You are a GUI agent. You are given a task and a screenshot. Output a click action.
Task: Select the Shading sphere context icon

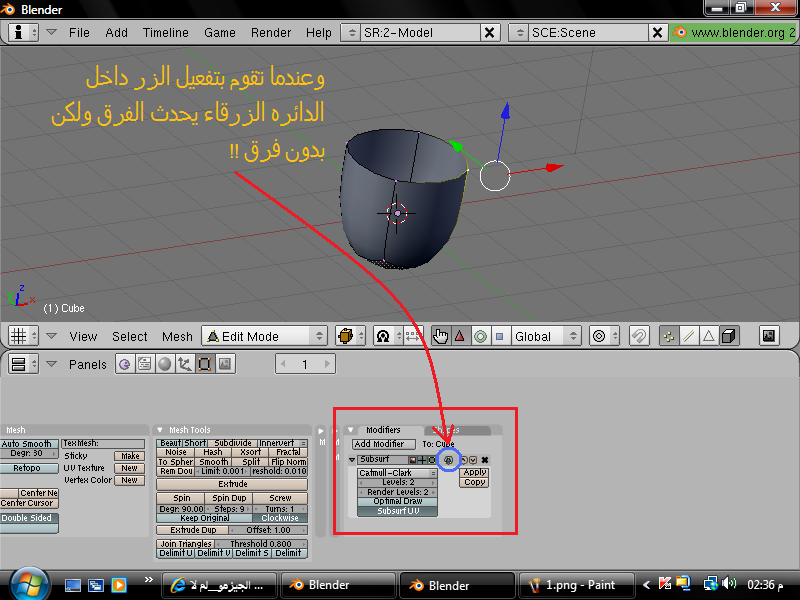(164, 364)
